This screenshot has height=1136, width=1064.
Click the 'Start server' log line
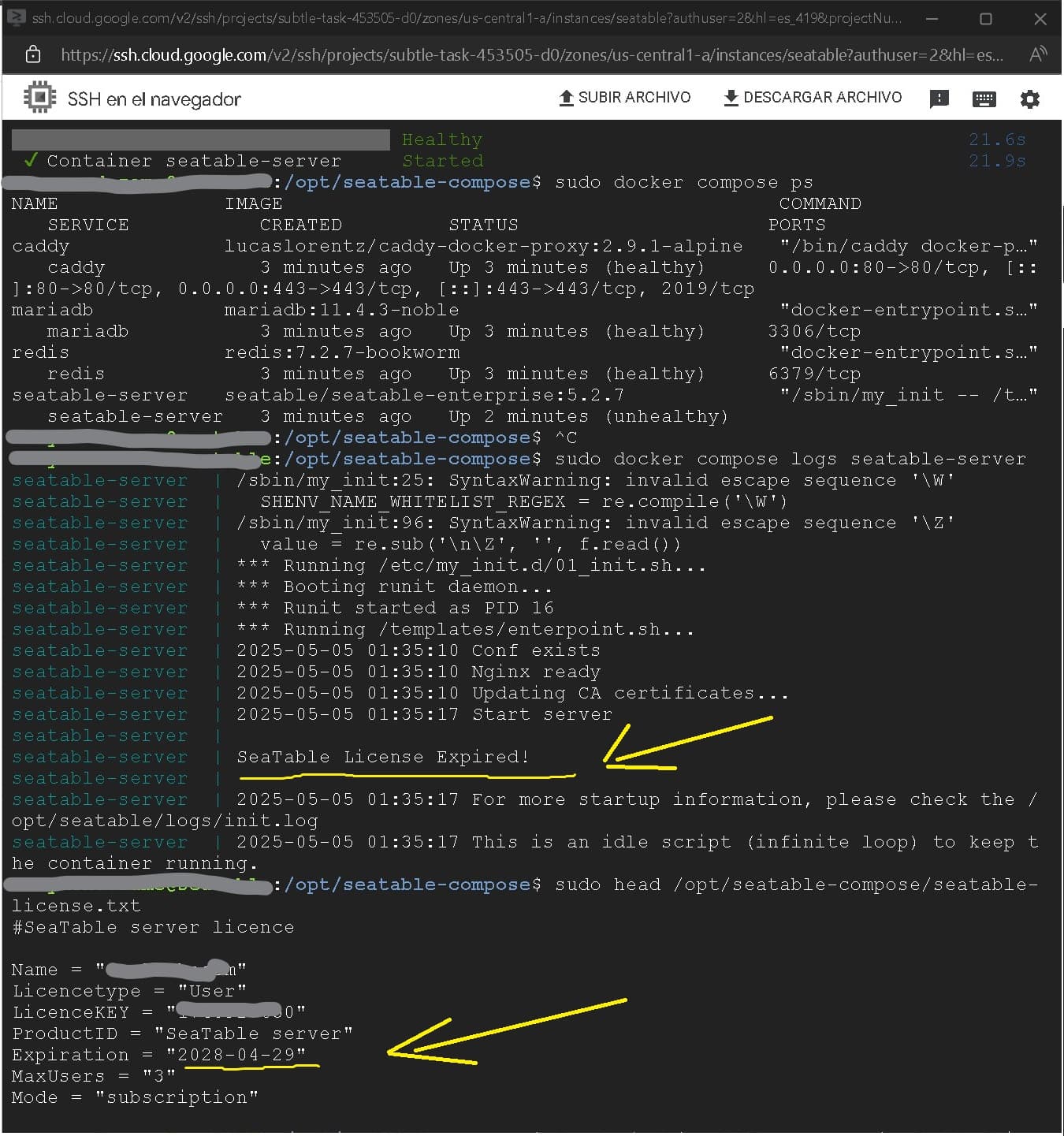(x=542, y=714)
